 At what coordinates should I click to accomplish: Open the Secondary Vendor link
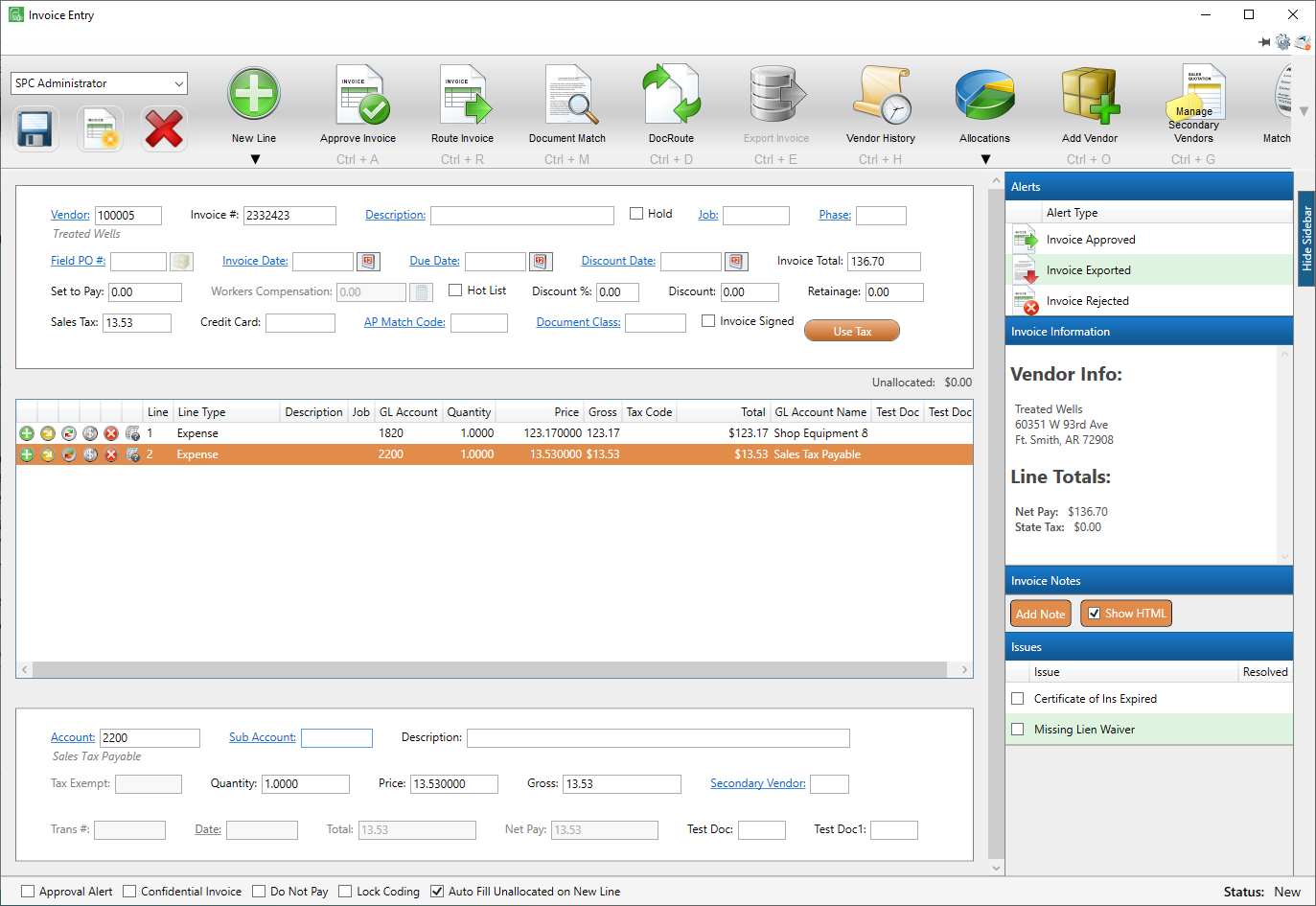pyautogui.click(x=758, y=783)
